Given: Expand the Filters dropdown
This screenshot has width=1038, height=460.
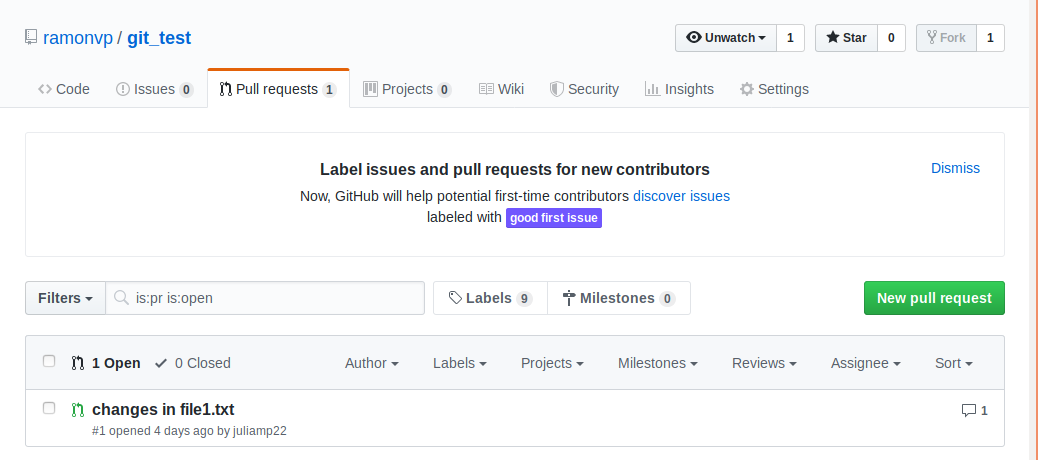Looking at the screenshot, I should [65, 298].
